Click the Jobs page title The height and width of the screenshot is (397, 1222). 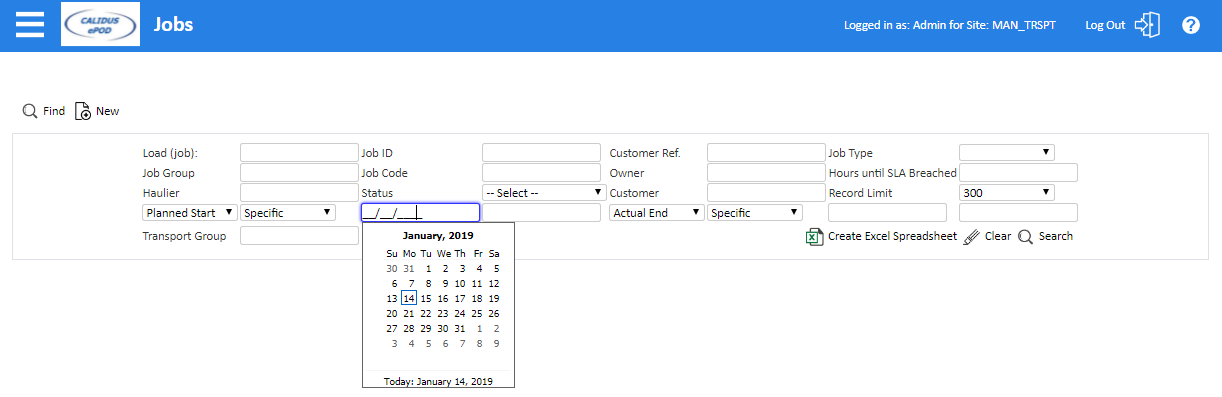[x=173, y=25]
